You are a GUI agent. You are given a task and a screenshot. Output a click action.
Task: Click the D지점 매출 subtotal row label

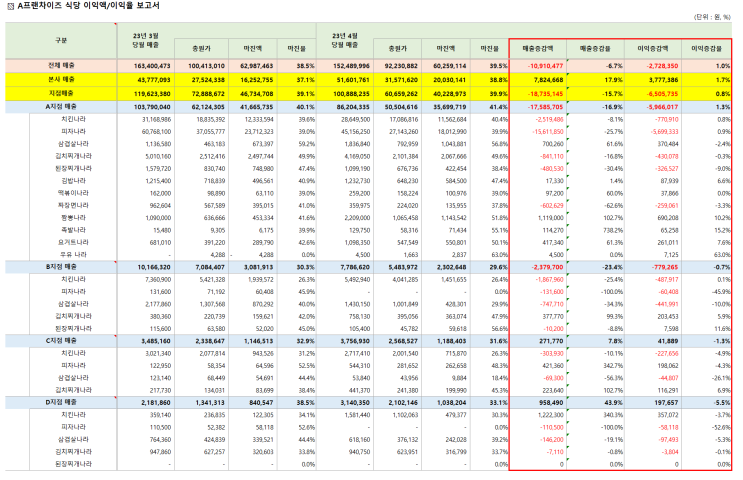[x=61, y=402]
